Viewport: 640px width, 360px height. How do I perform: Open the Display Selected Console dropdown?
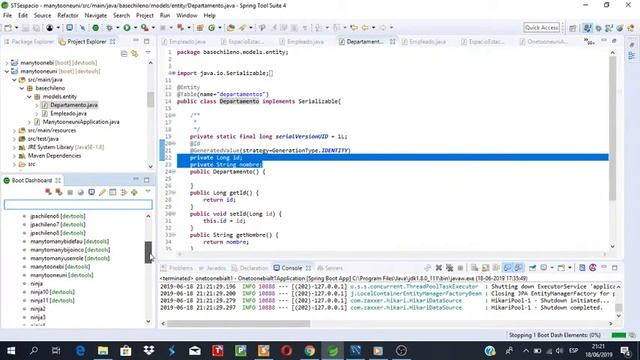click(551, 268)
